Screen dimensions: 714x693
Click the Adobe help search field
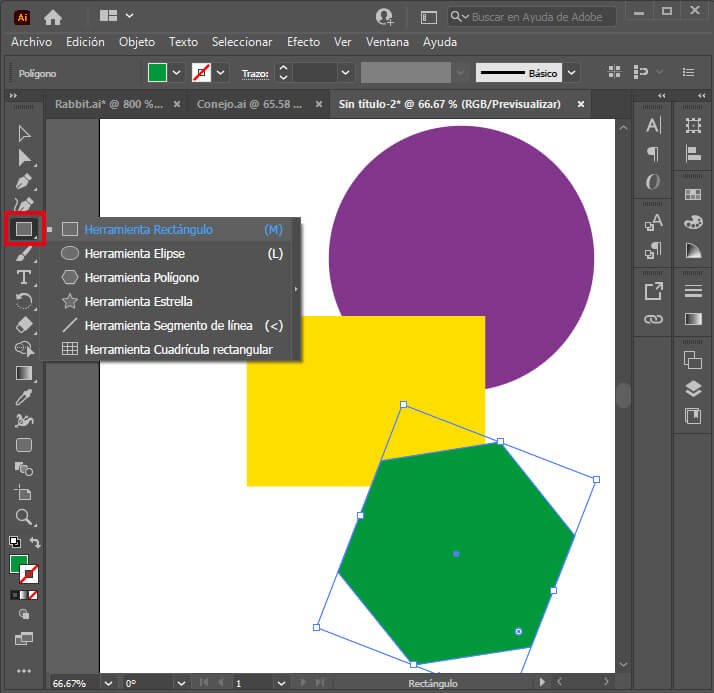pyautogui.click(x=532, y=17)
